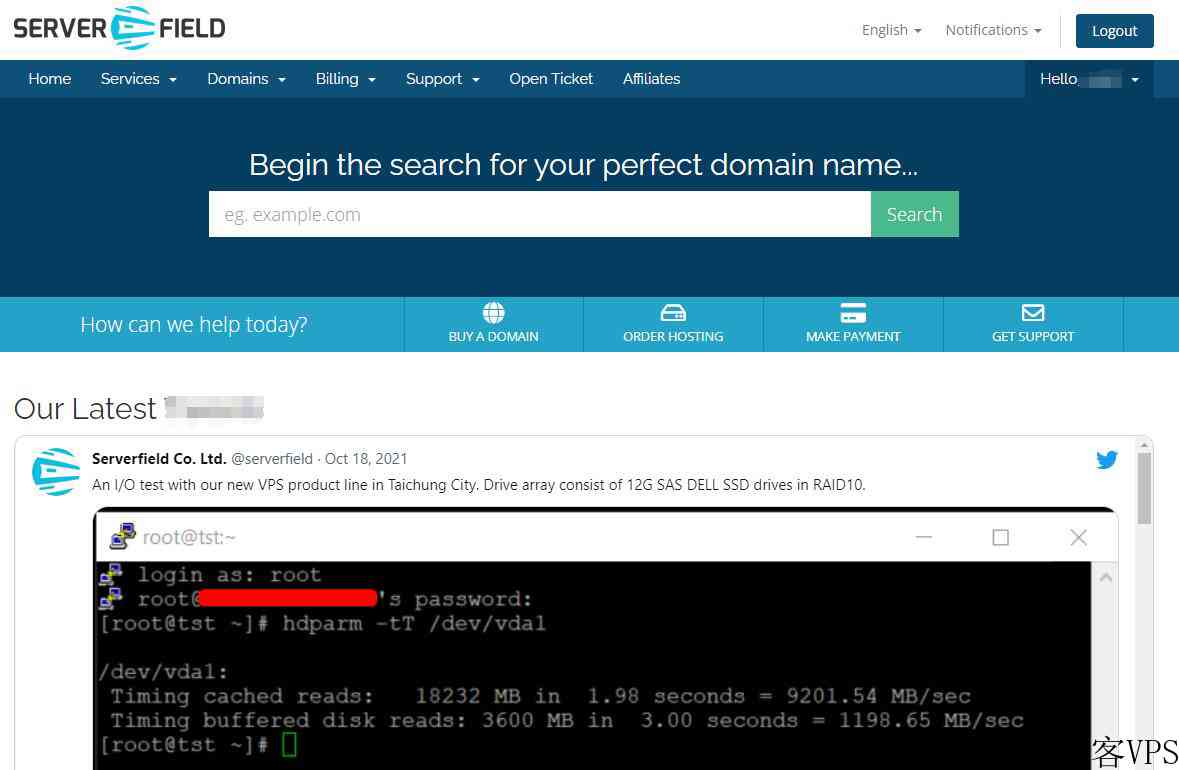The image size is (1179, 770).
Task: Click BUY A DOMAIN label
Action: [493, 337]
